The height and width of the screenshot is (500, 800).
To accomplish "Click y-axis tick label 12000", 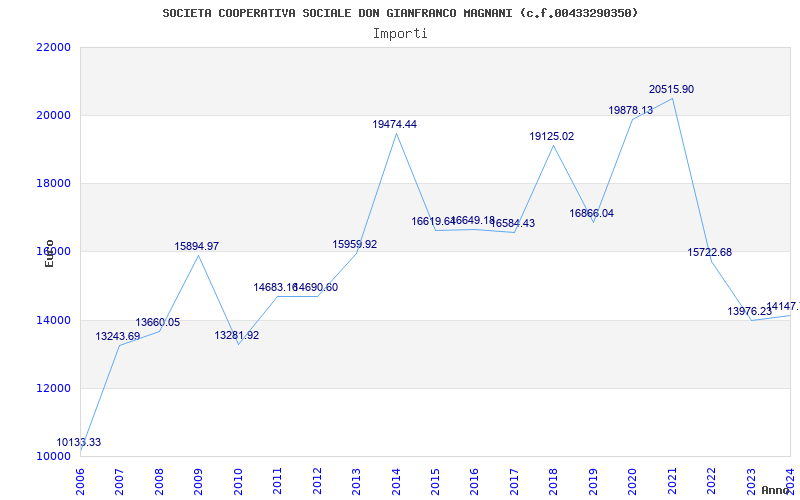I will [53, 388].
